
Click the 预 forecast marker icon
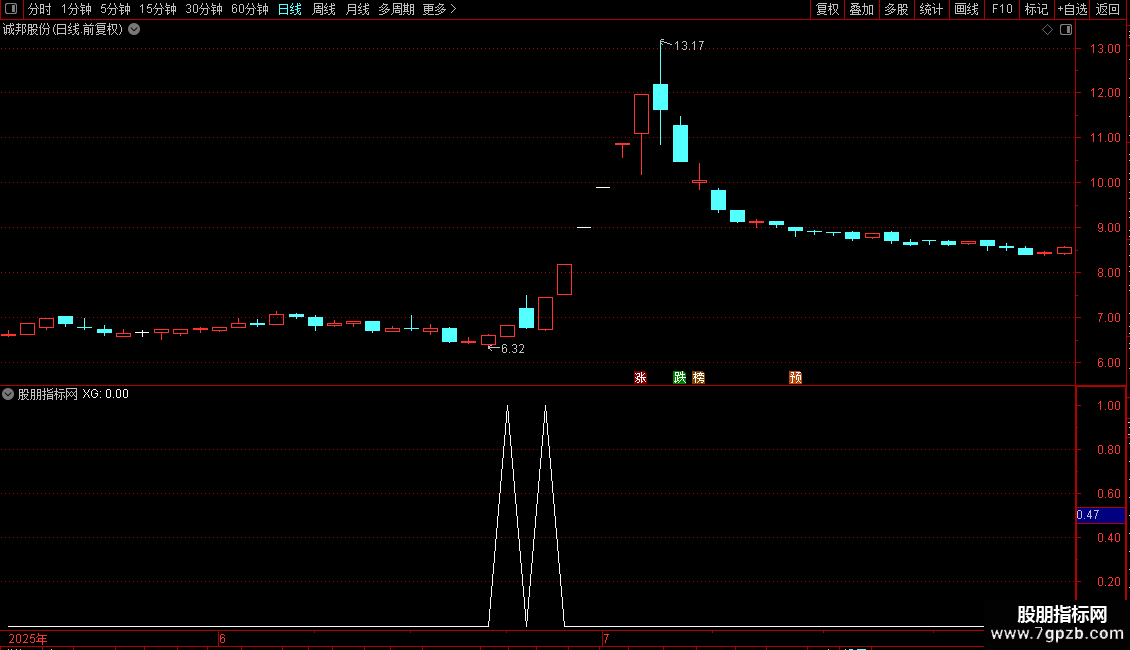click(795, 378)
